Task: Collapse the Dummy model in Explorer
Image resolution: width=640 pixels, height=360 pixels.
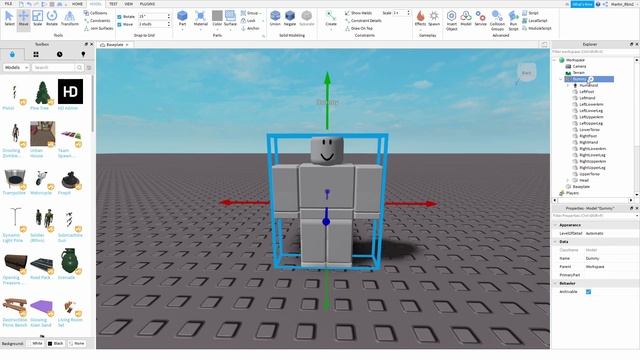Action: (x=561, y=79)
